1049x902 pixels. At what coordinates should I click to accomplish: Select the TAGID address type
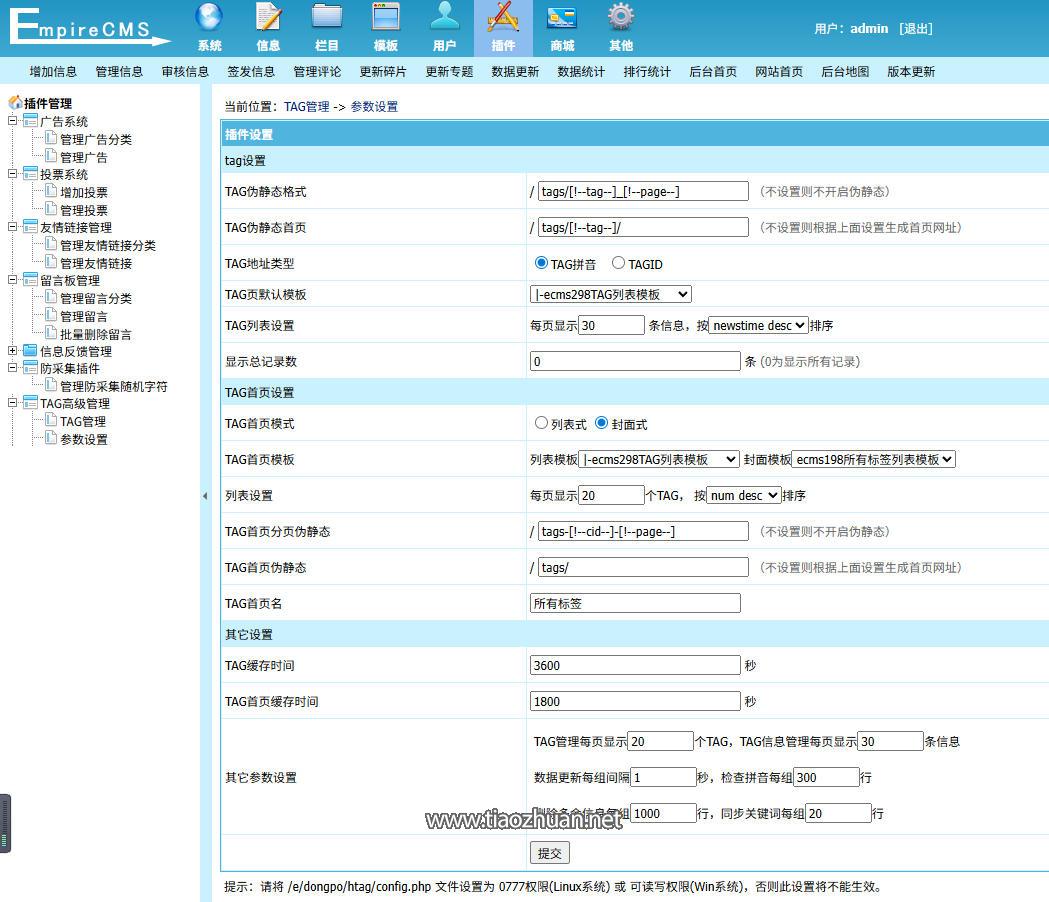click(618, 263)
